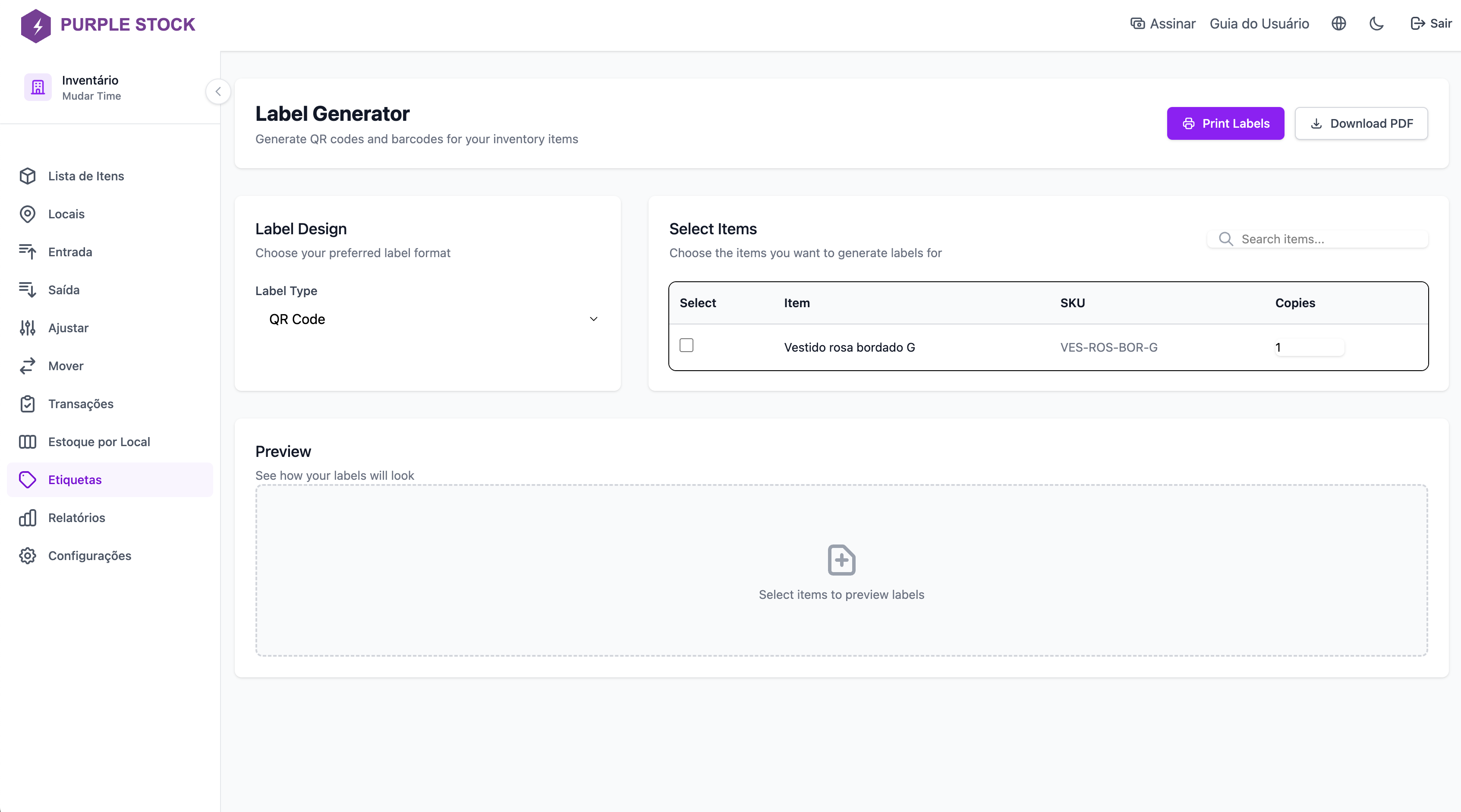Select the Mover arrows icon

(x=28, y=366)
